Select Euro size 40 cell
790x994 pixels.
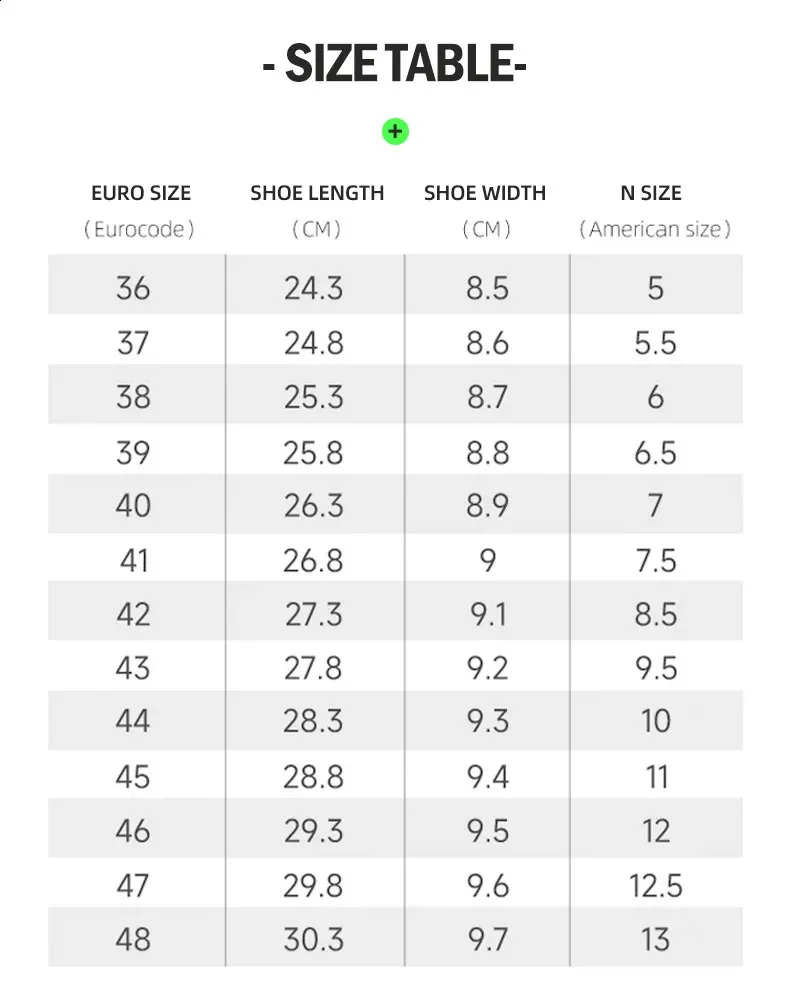[x=134, y=505]
